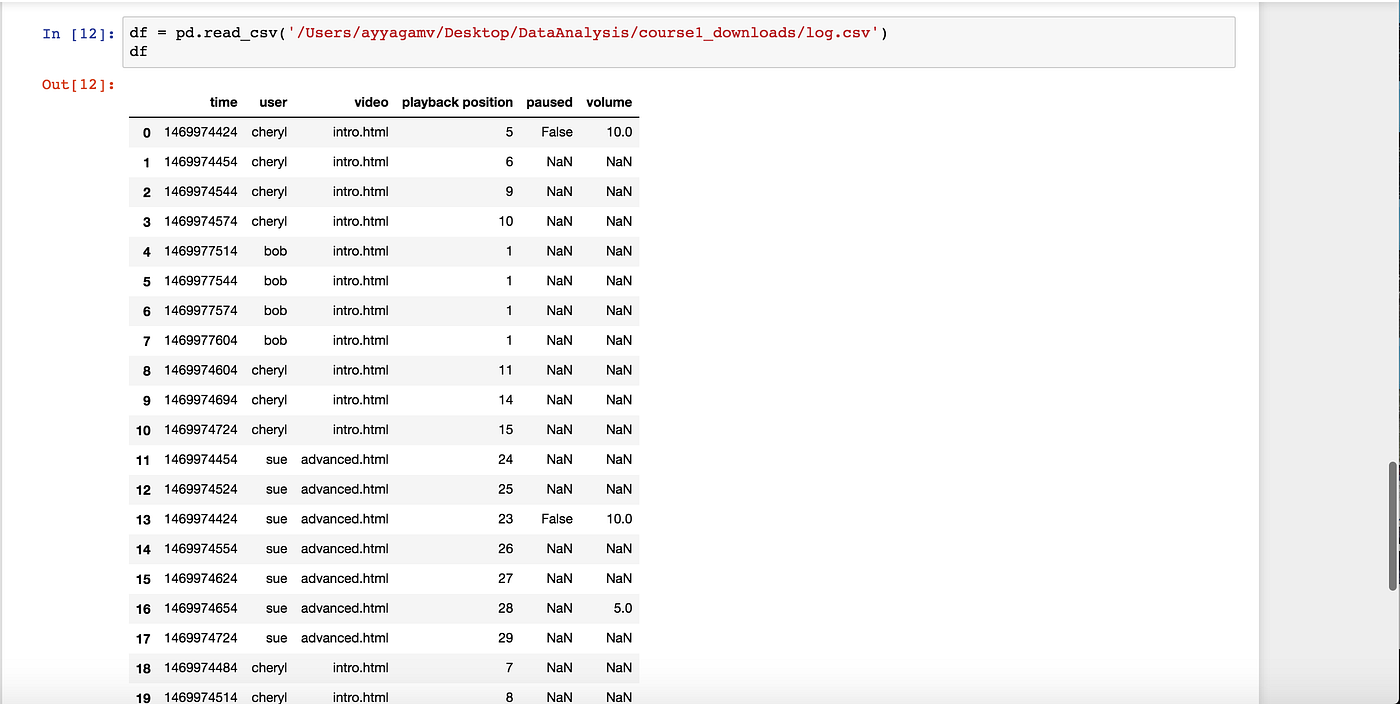Click the 'video' column header
The image size is (1400, 704).
(x=370, y=102)
